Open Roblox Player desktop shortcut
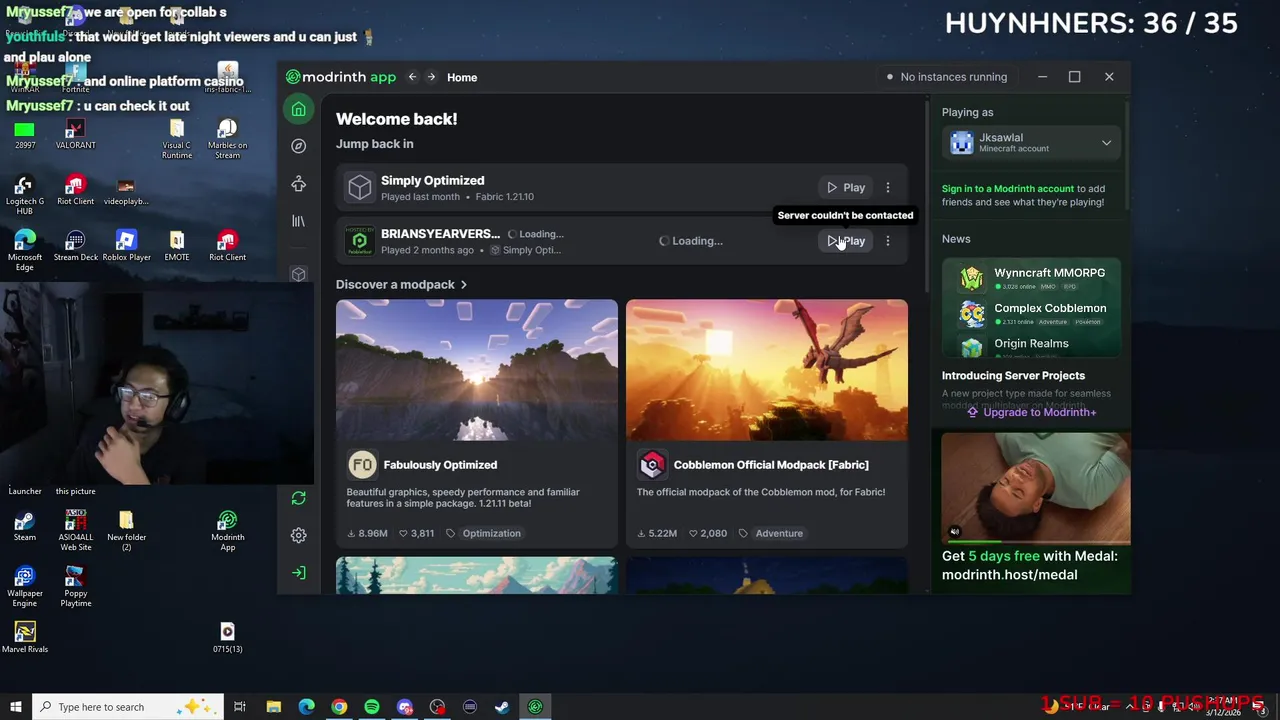1280x720 pixels. point(126,246)
